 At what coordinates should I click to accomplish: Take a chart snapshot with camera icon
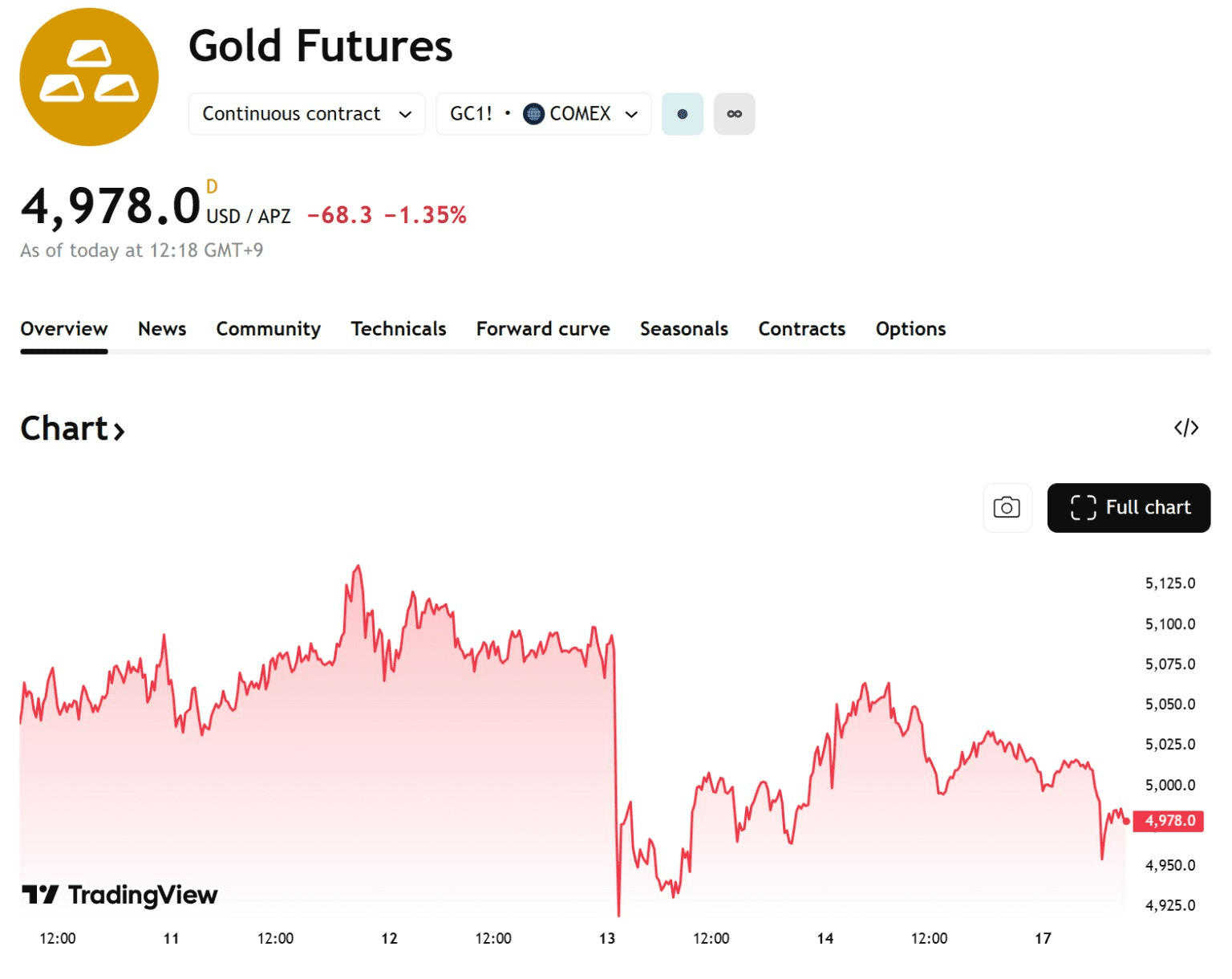pos(1007,507)
